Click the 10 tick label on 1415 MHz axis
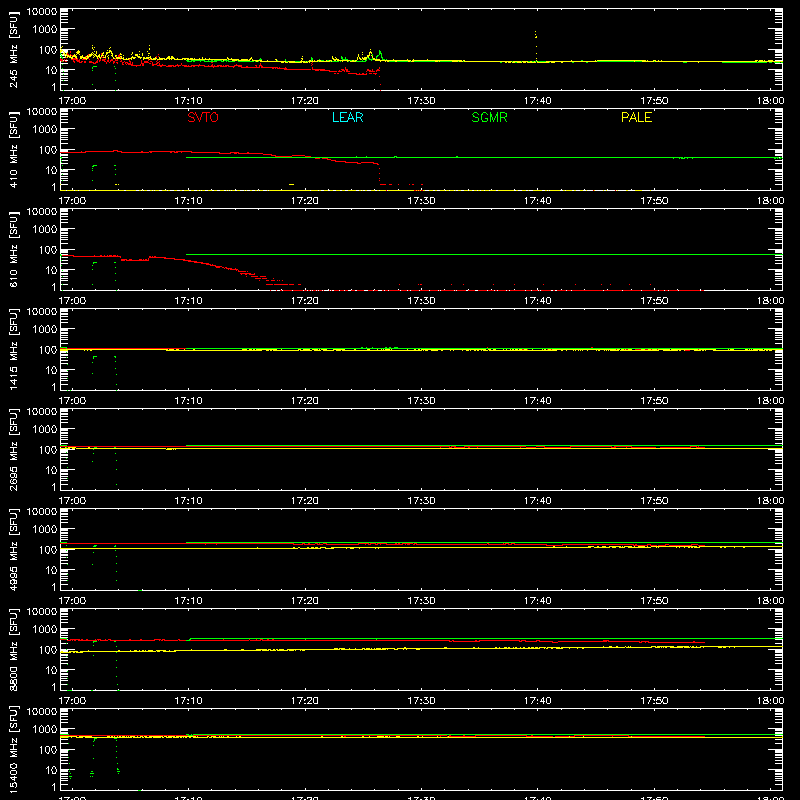This screenshot has width=800, height=800. point(52,370)
